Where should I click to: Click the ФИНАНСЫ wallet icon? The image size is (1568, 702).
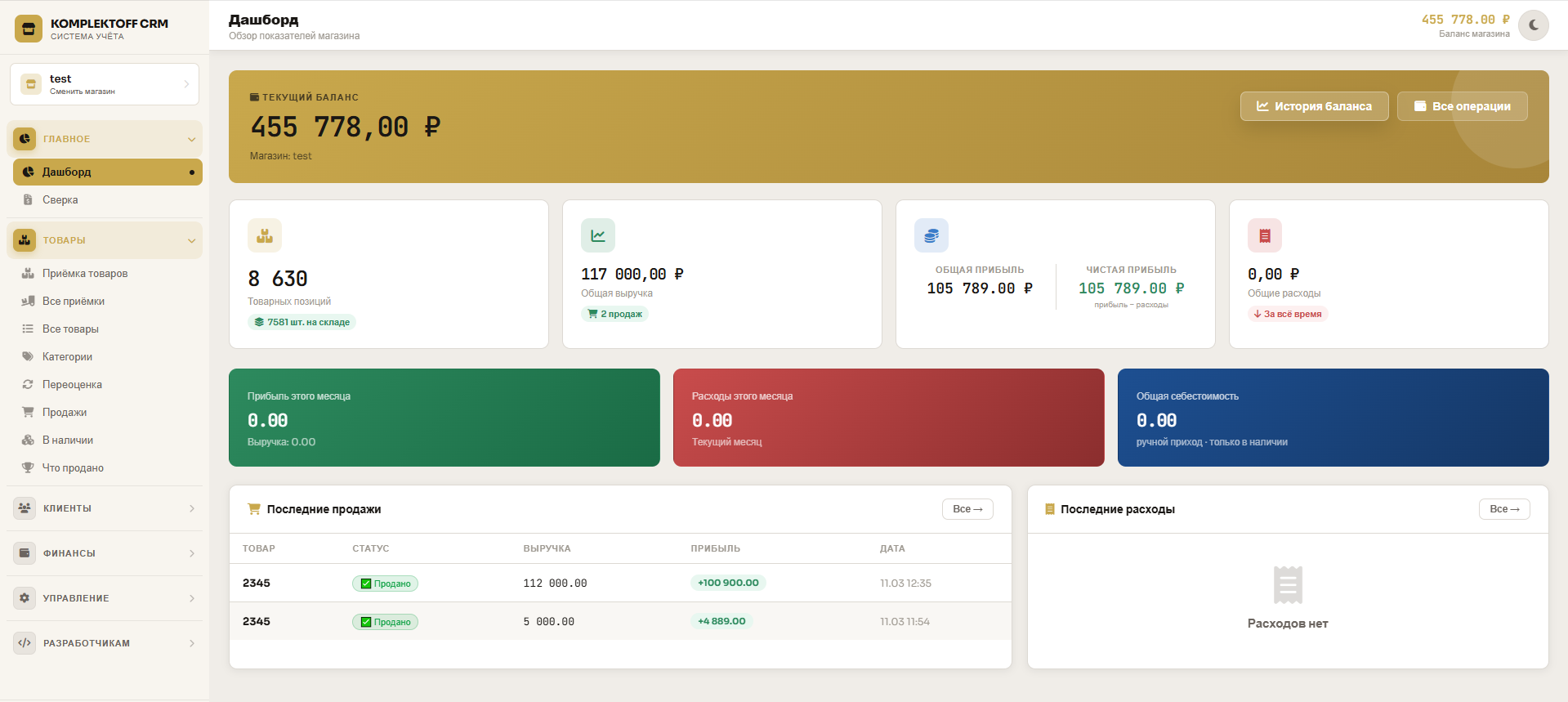point(25,553)
